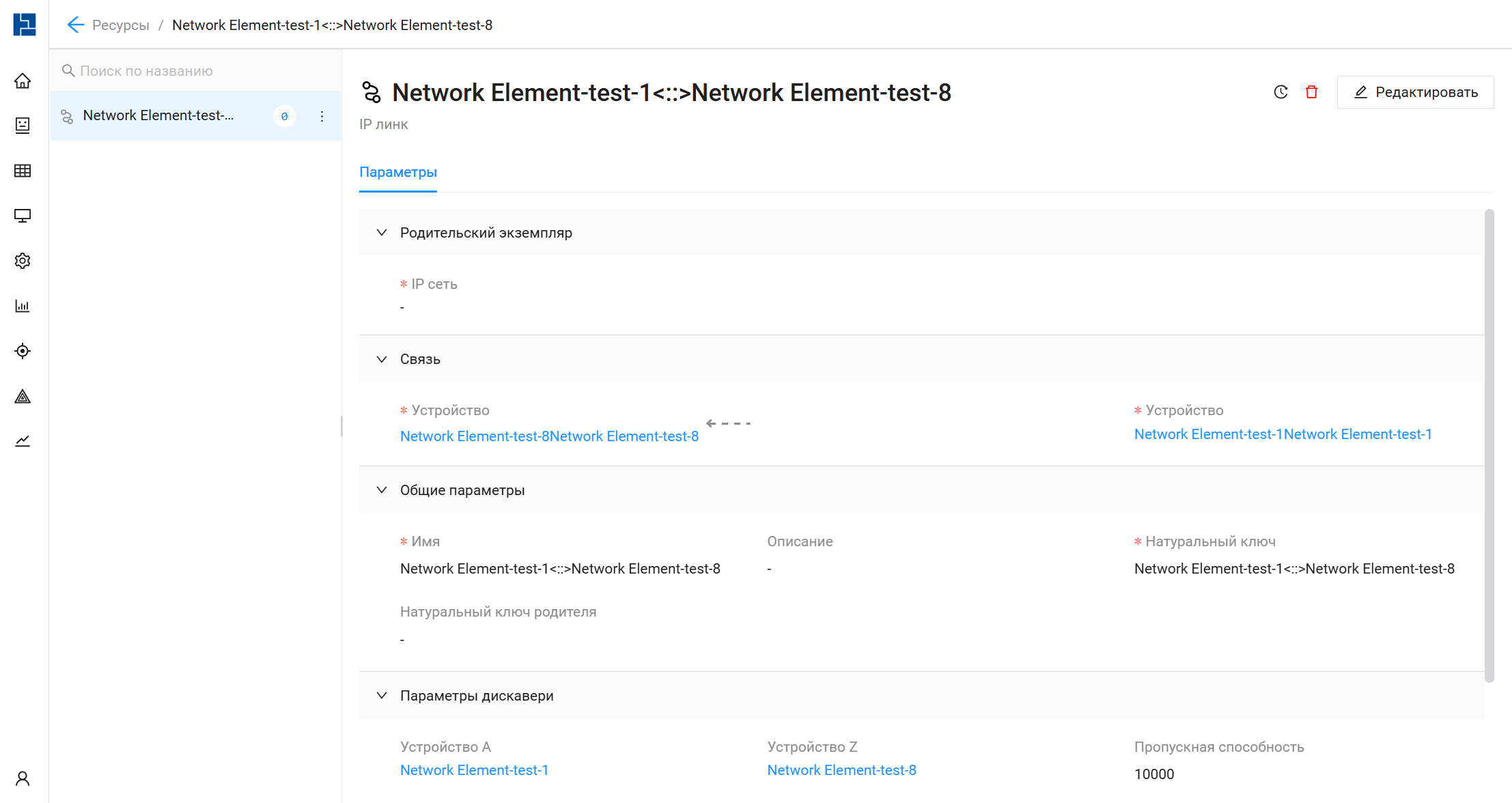
Task: Collapse the Родительский экземпляр section
Action: click(382, 233)
